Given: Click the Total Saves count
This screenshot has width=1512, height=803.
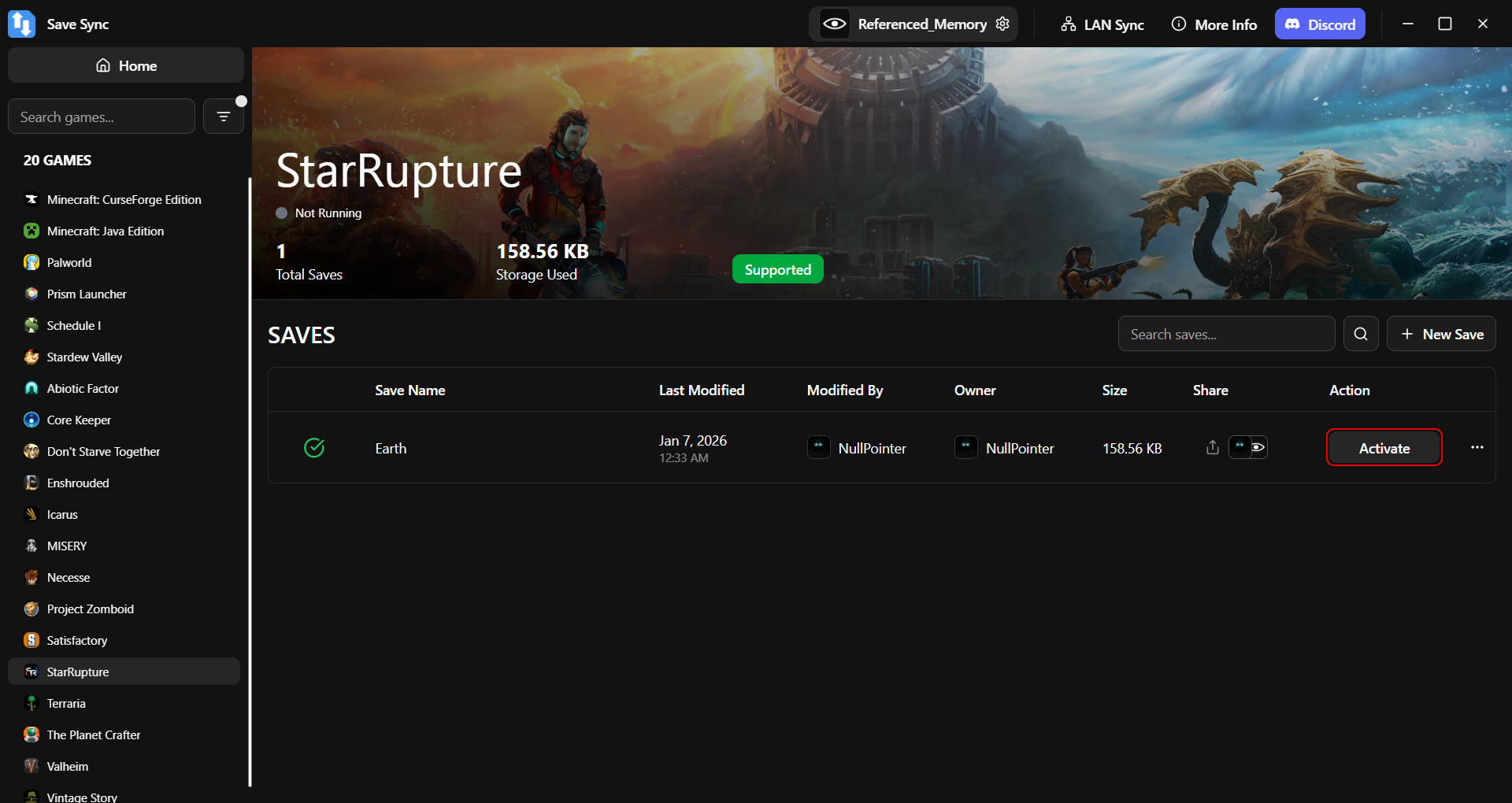Looking at the screenshot, I should [x=281, y=251].
